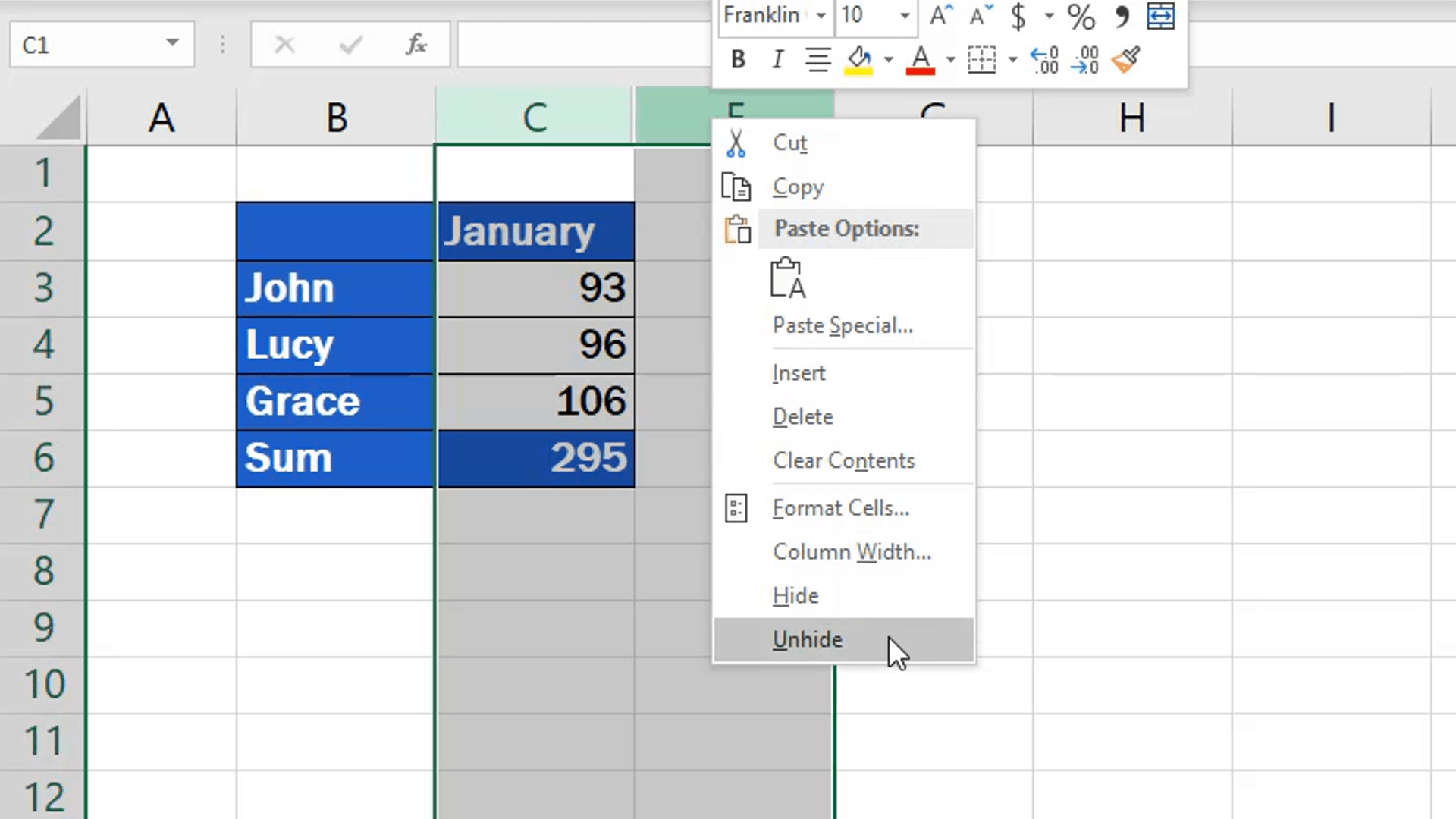Select the Increase Decimal icon
The height and width of the screenshot is (819, 1456).
[x=1044, y=60]
